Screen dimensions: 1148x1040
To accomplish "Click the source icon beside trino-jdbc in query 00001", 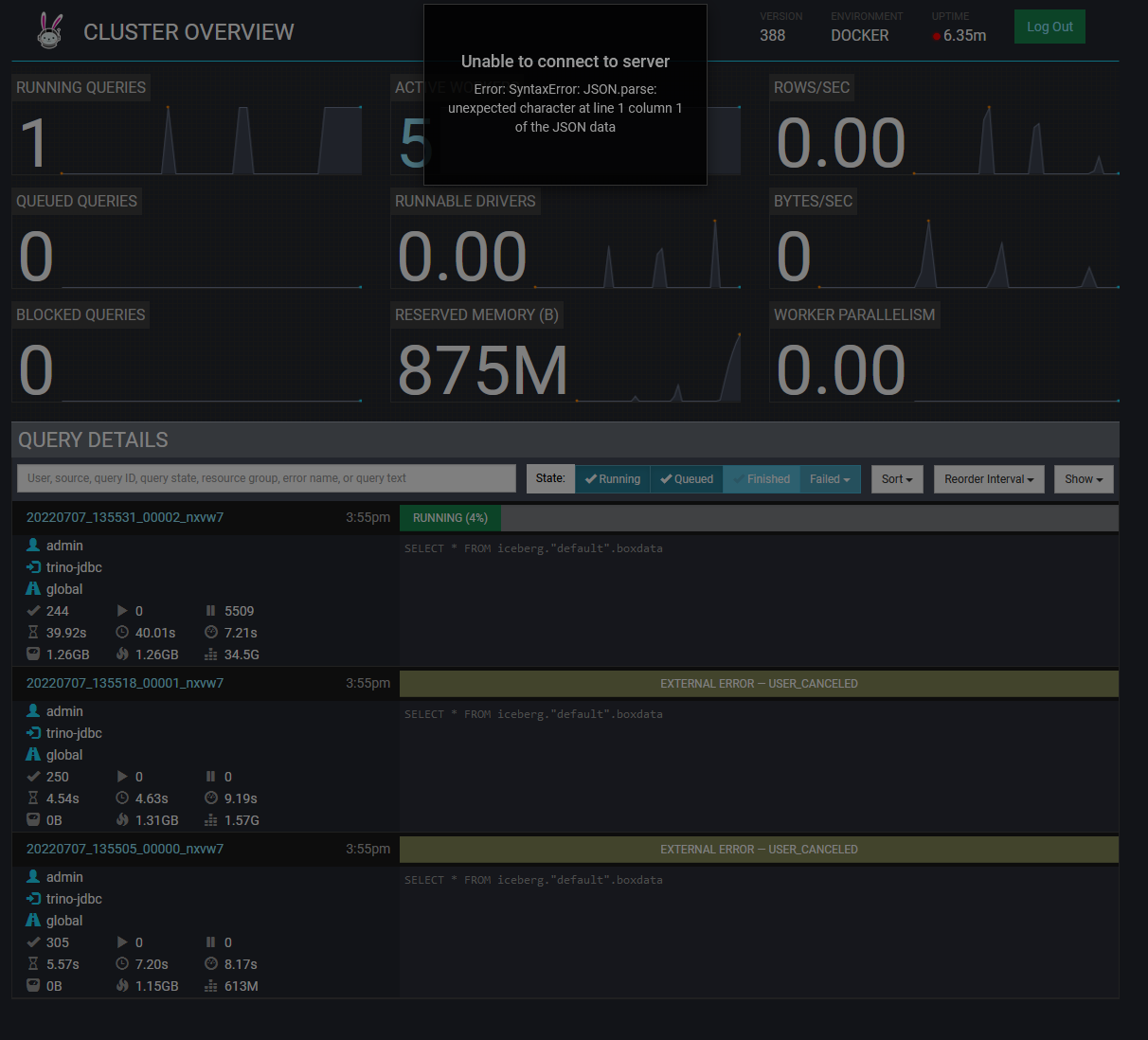I will [x=33, y=732].
